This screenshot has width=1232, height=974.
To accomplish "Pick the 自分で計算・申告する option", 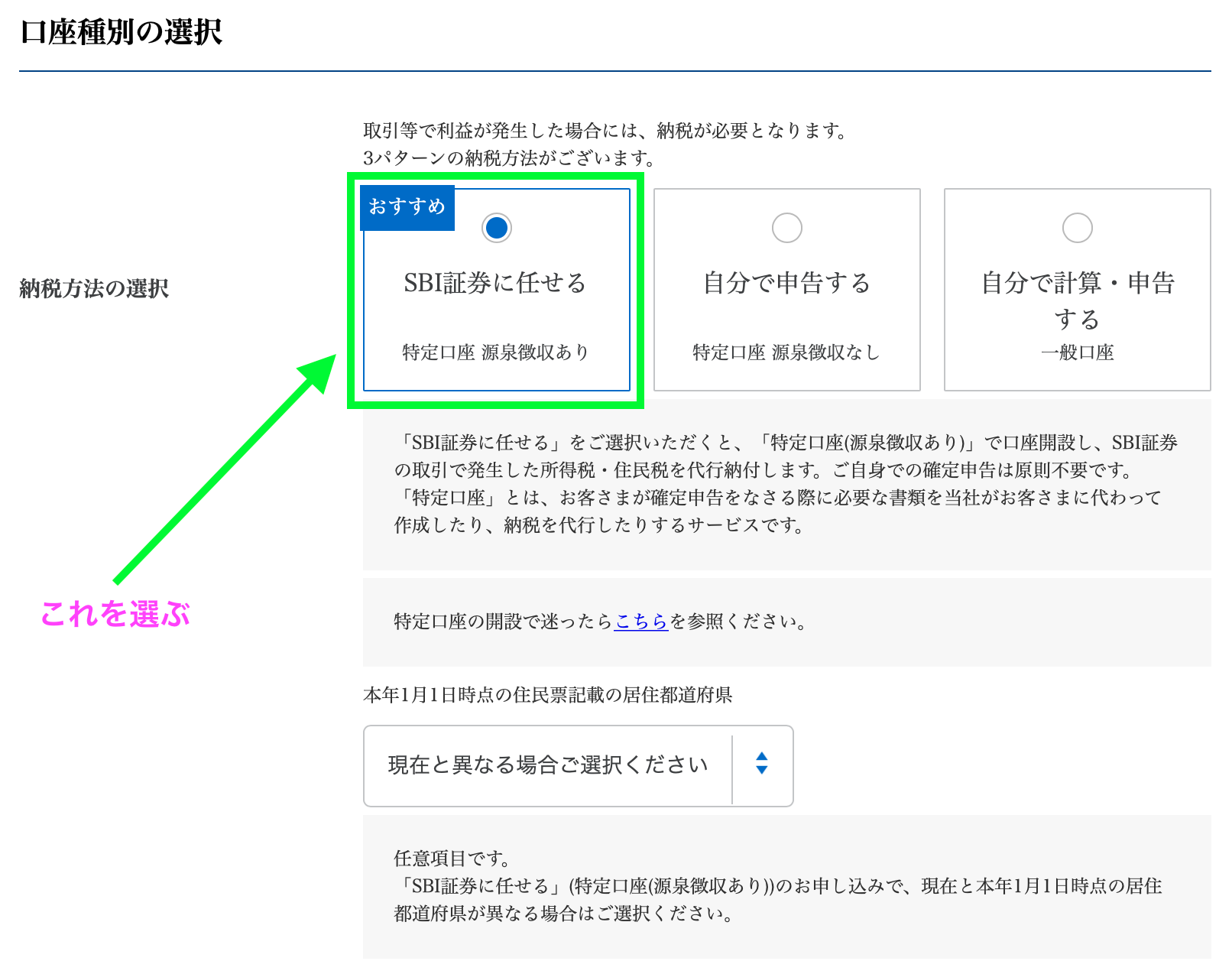I will coord(1078,227).
